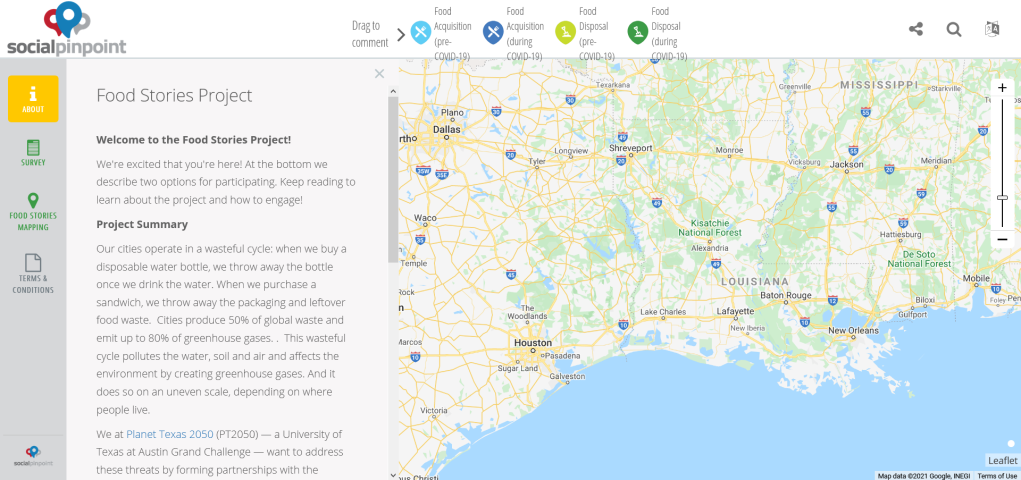This screenshot has height=480, width=1021.
Task: Click the Project Summary heading
Action: tap(142, 224)
